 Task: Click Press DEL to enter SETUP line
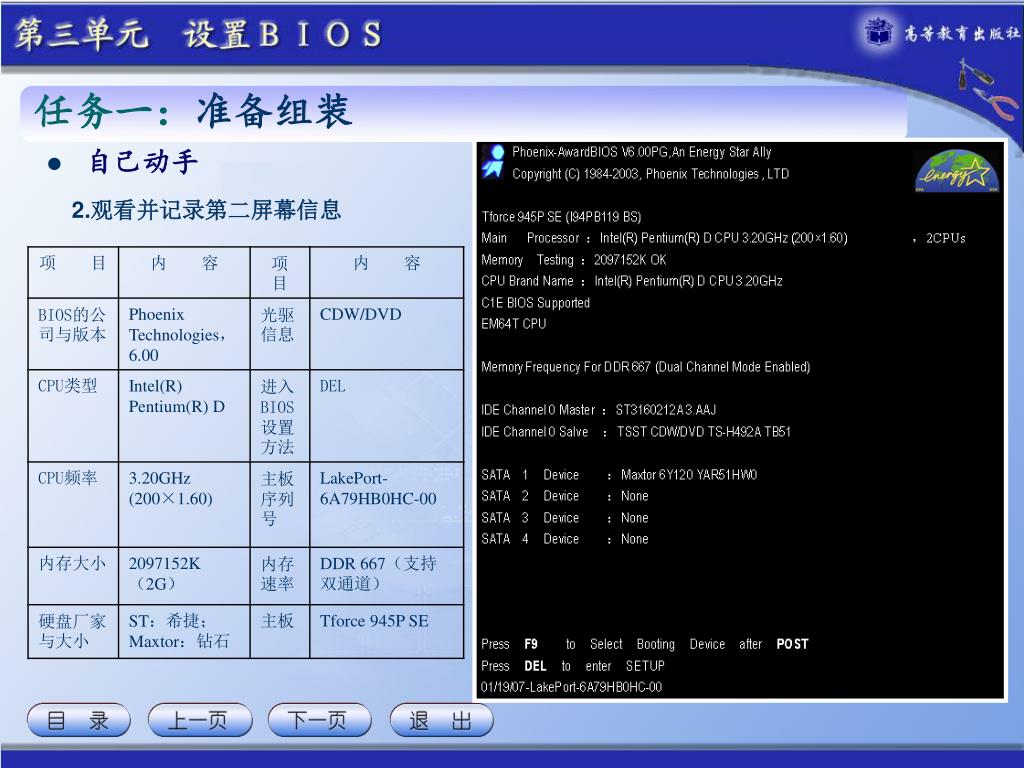point(573,665)
